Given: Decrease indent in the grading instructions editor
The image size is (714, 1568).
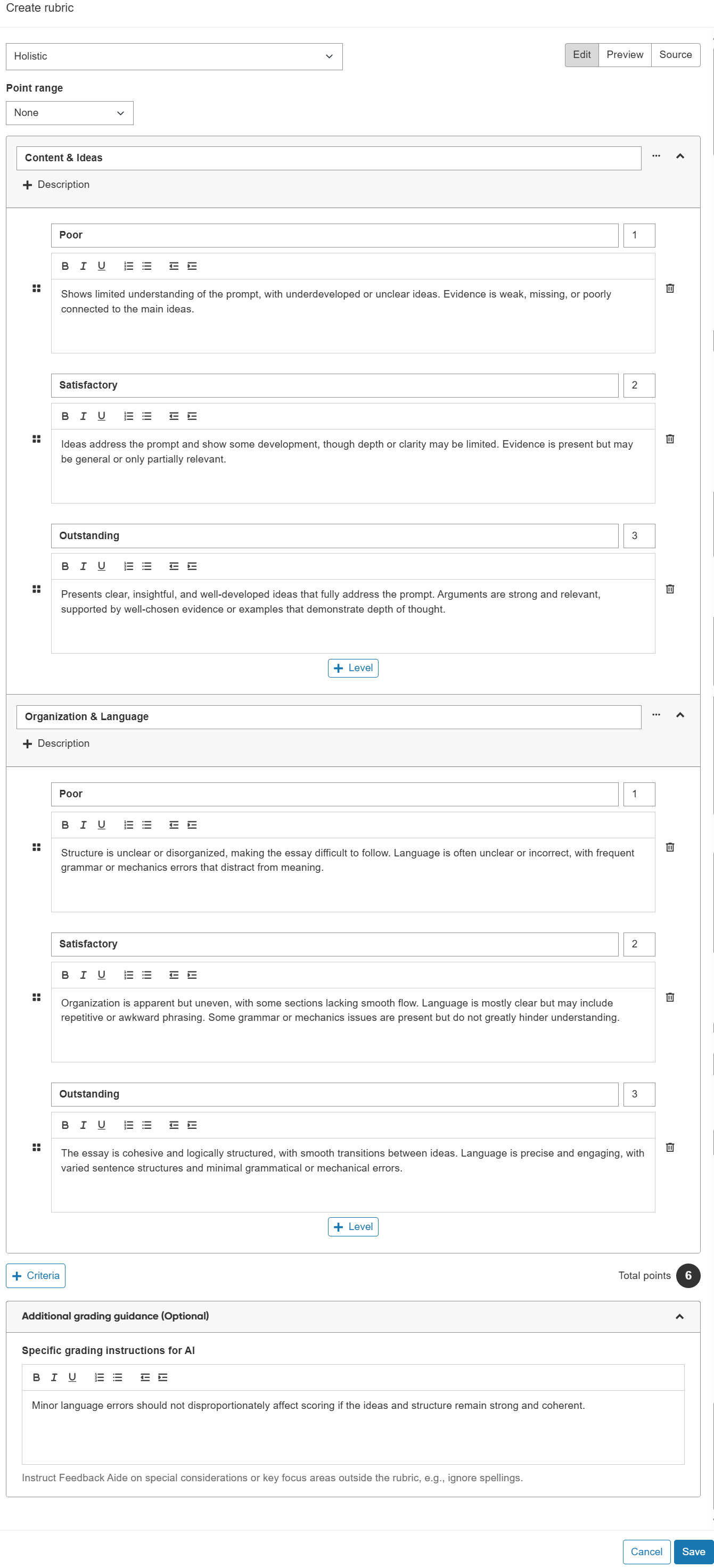Looking at the screenshot, I should click(x=146, y=1377).
